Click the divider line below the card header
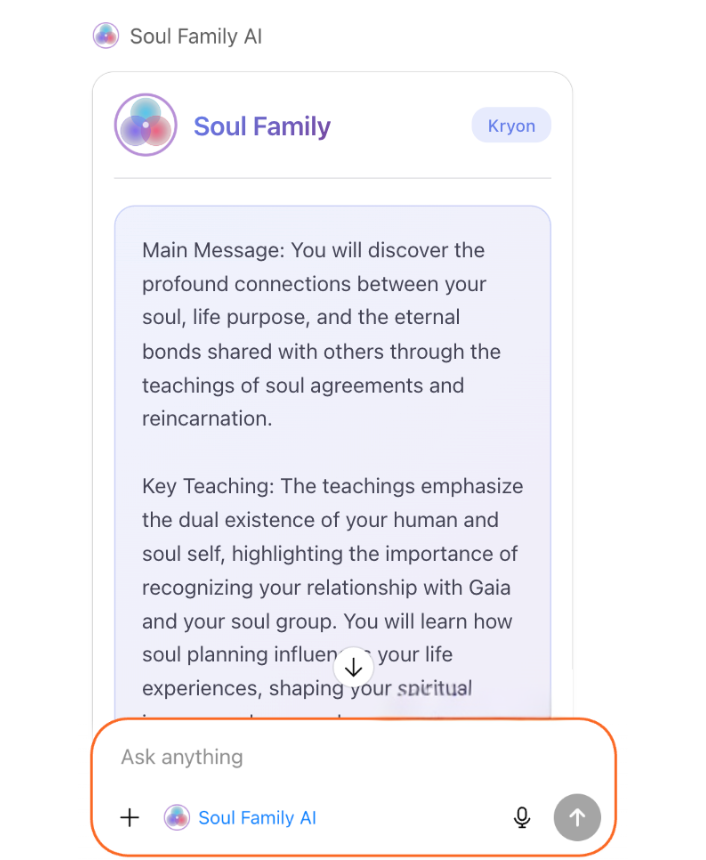Image resolution: width=706 pixels, height=860 pixels. [332, 178]
